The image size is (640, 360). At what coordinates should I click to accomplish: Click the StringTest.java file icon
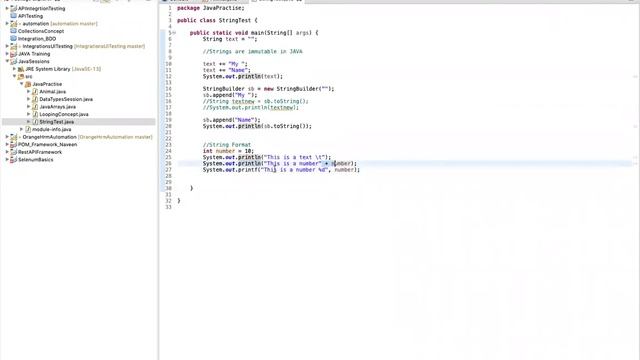35,122
